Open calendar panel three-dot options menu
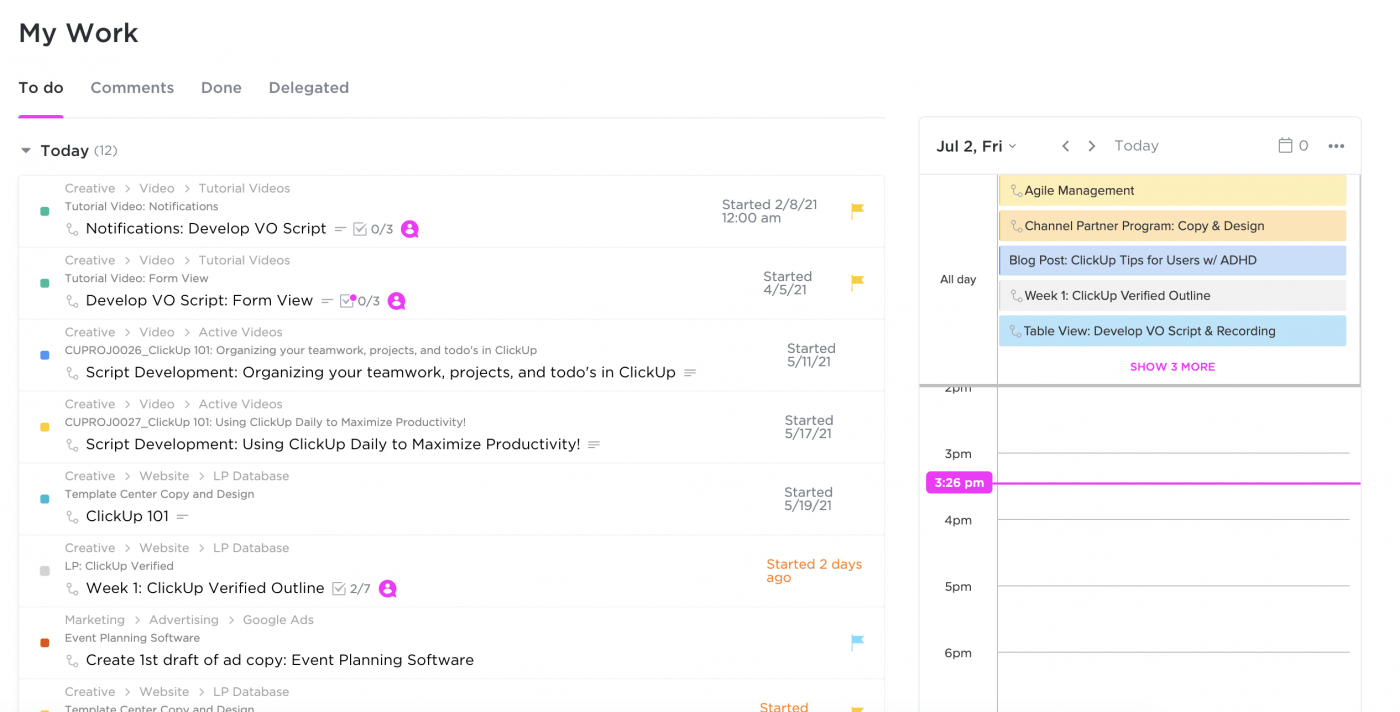 click(1336, 146)
